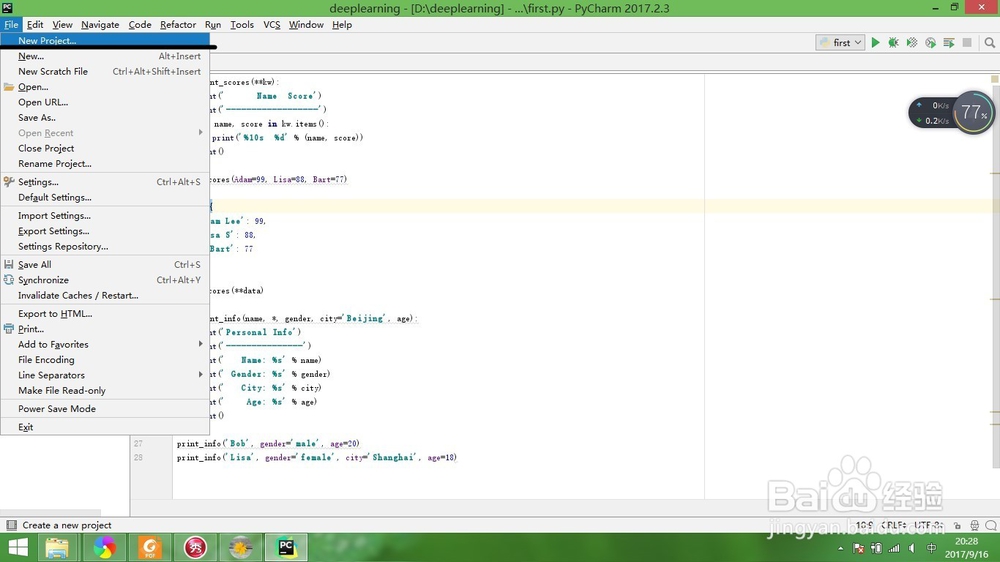Screen dimensions: 1000x562
Task: Click the lock icon in status bar
Action: [x=957, y=526]
